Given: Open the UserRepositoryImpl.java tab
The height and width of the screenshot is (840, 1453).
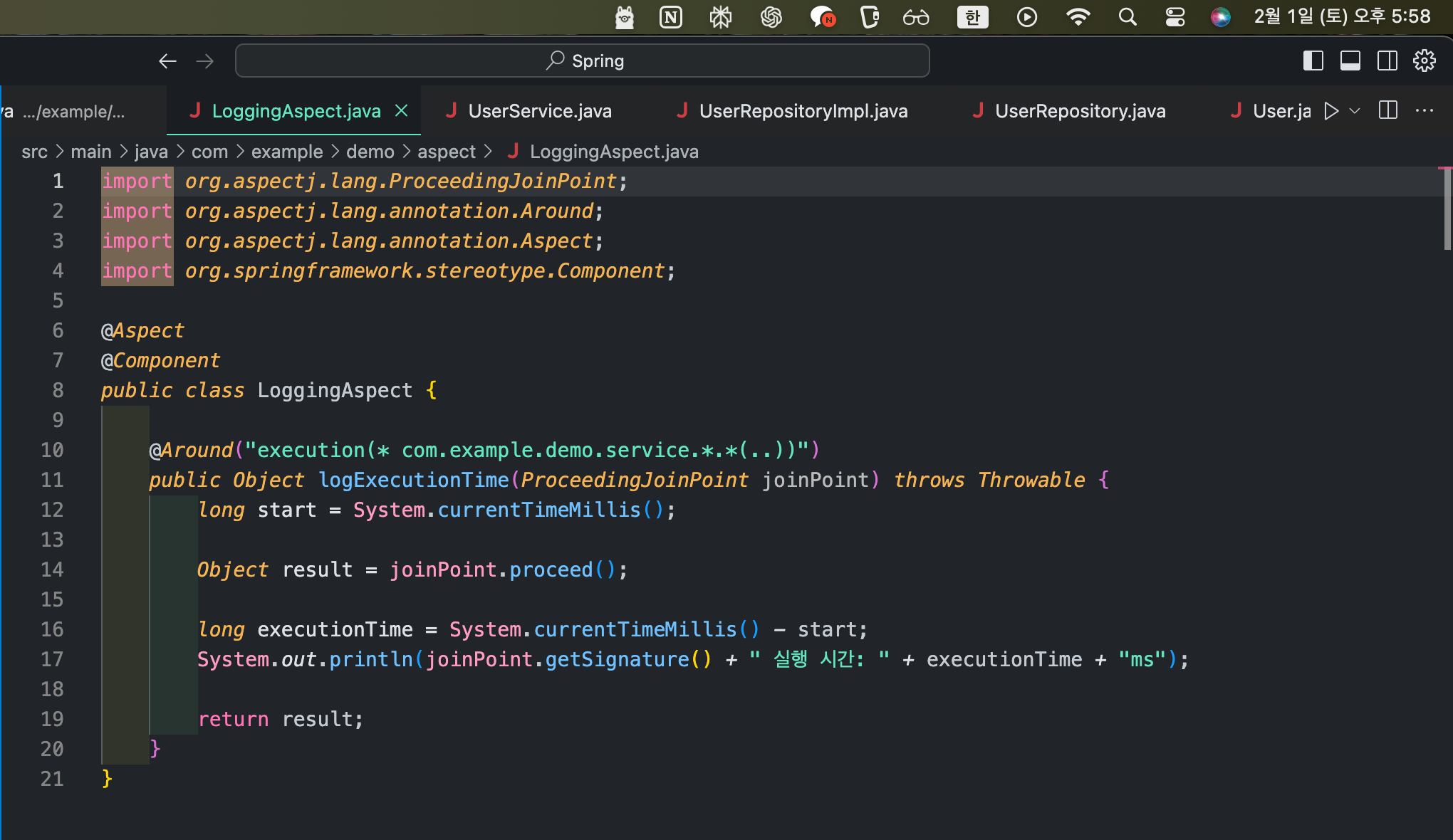Looking at the screenshot, I should pyautogui.click(x=803, y=111).
